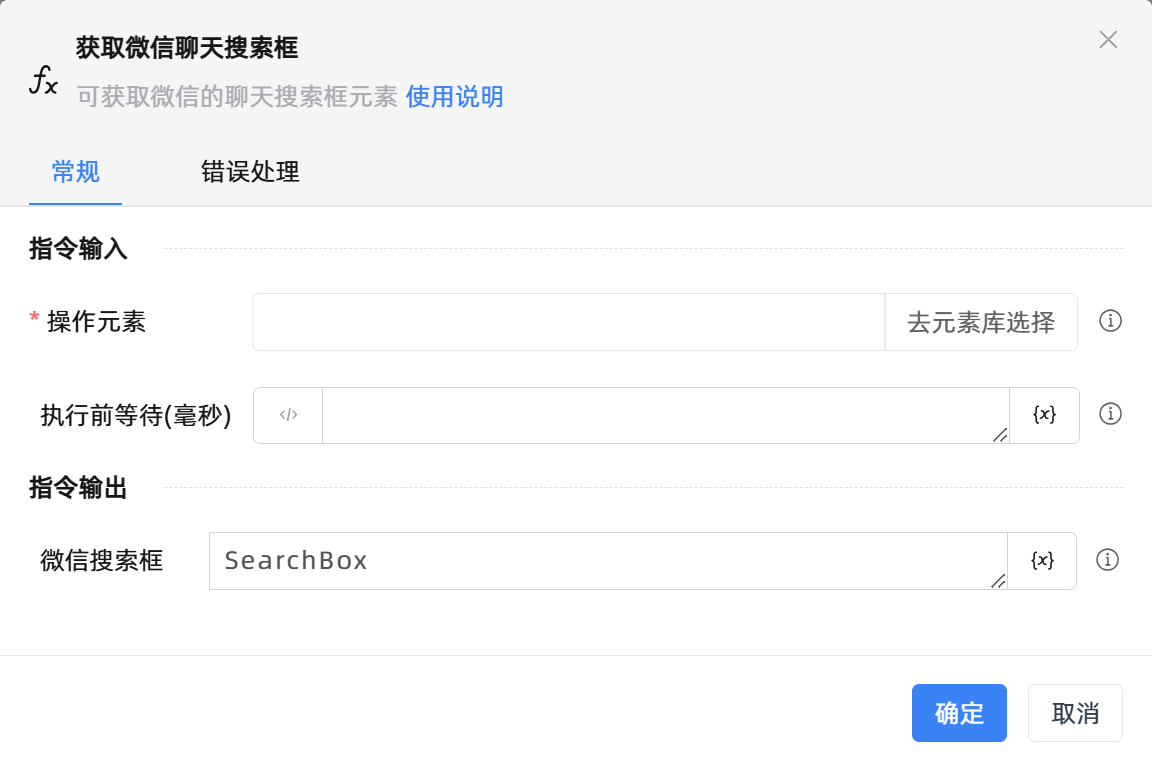This screenshot has width=1152, height=770.
Task: Show info for 执行前等待(毫秒)
Action: (1110, 414)
